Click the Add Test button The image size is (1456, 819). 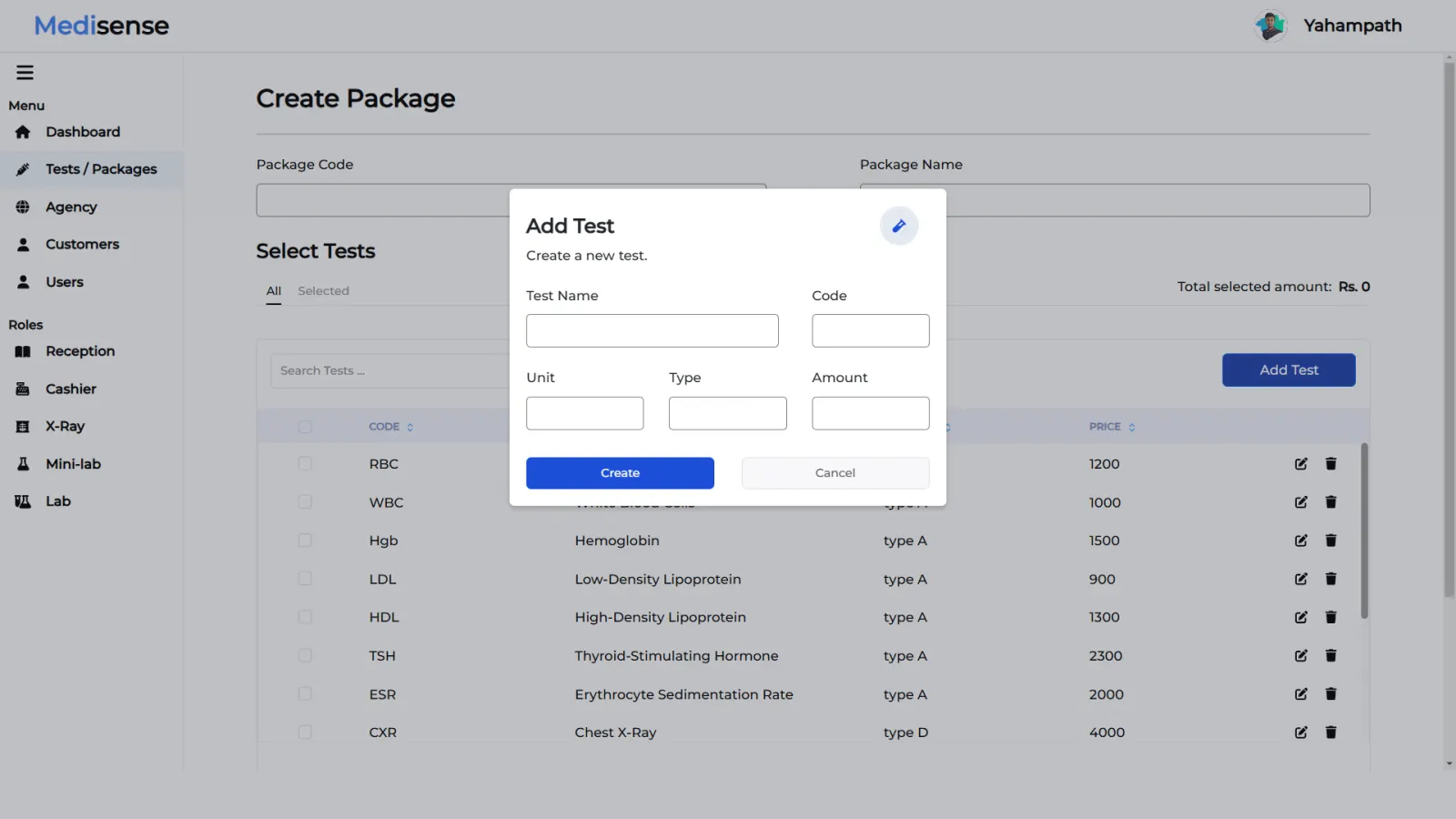click(x=1289, y=370)
